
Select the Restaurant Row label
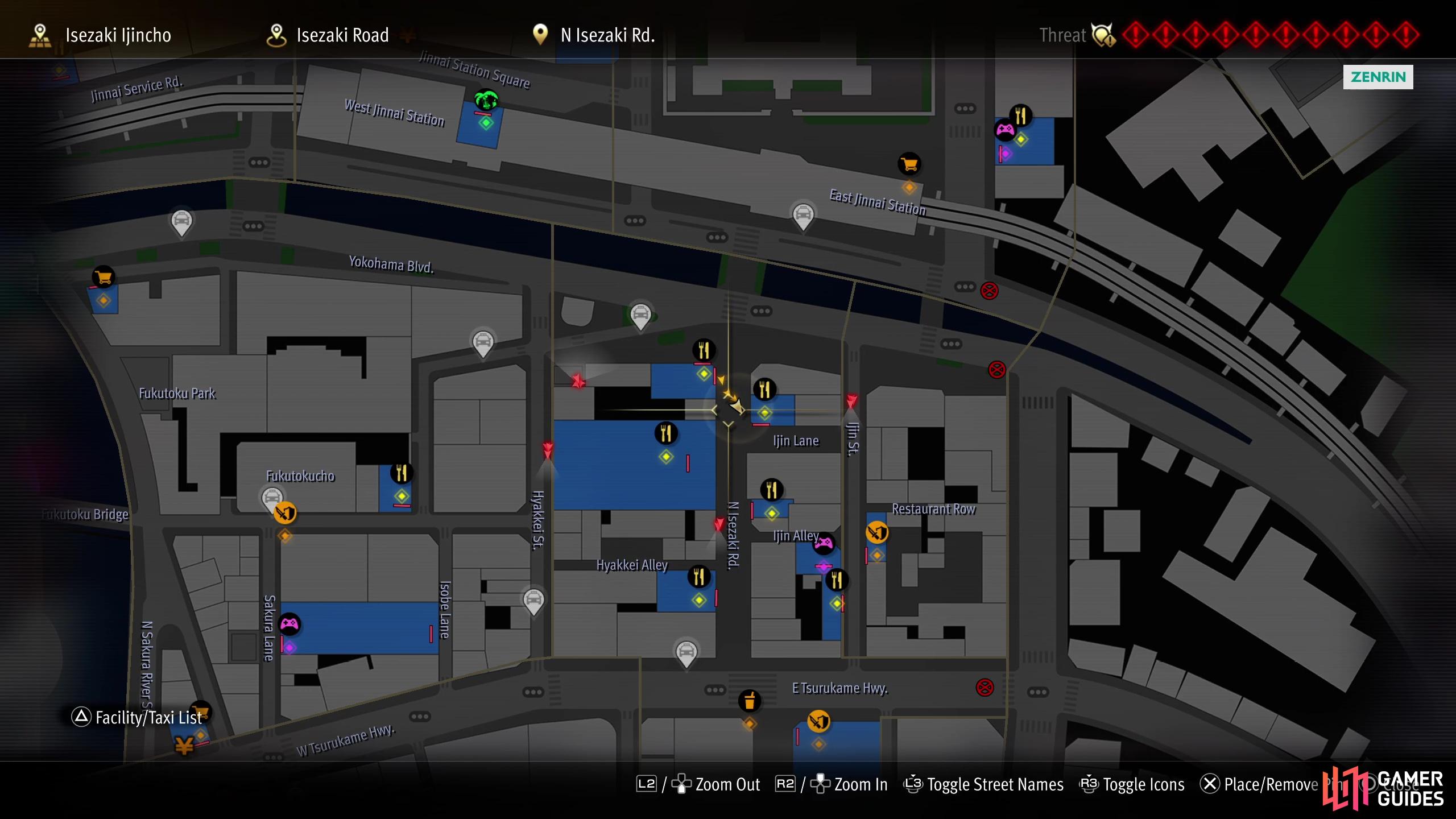[933, 509]
